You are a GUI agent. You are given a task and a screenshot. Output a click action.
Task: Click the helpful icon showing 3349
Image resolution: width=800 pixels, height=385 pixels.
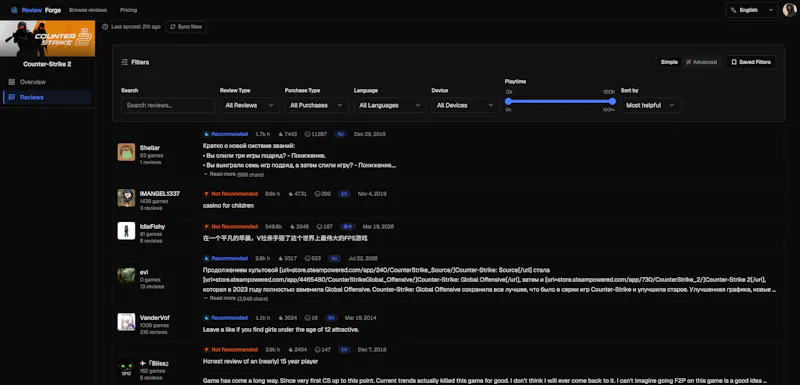tap(293, 226)
